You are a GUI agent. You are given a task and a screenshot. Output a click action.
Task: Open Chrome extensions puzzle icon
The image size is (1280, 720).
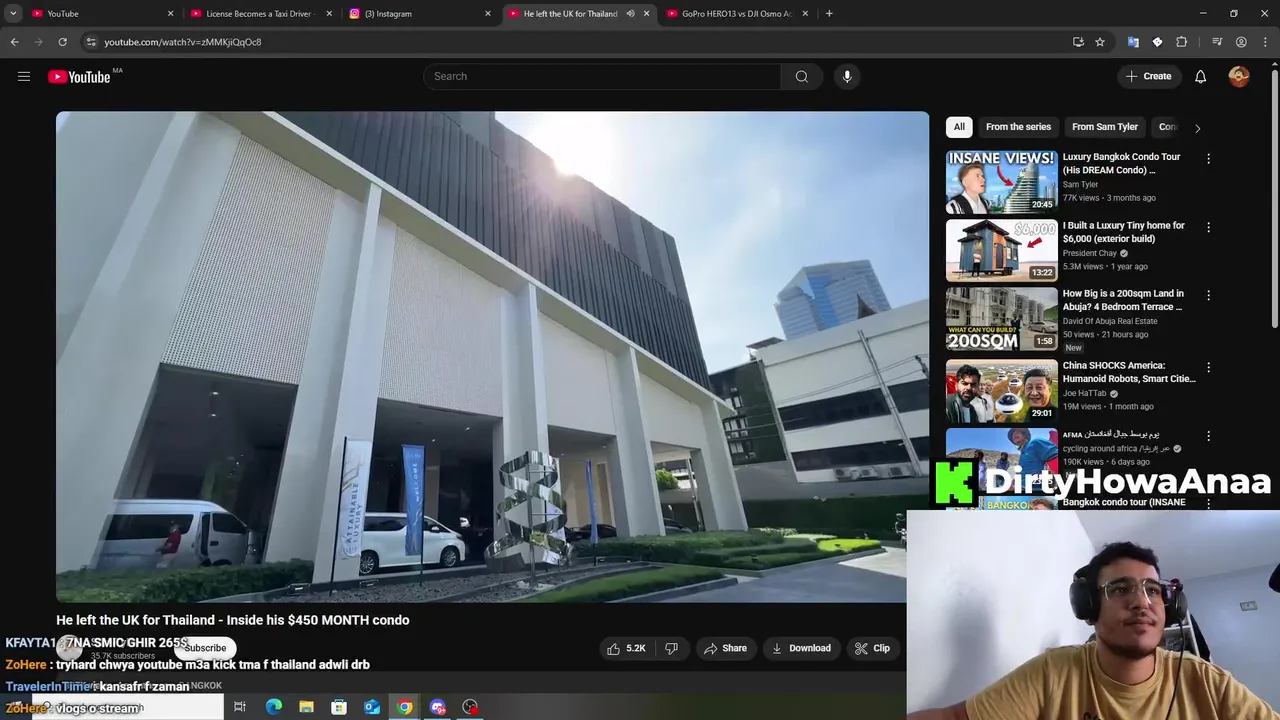tap(1182, 42)
